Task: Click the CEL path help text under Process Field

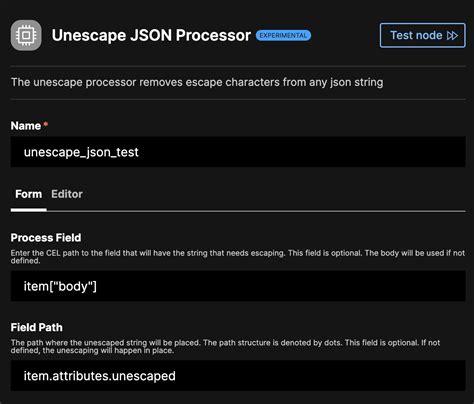Action: pyautogui.click(x=238, y=257)
